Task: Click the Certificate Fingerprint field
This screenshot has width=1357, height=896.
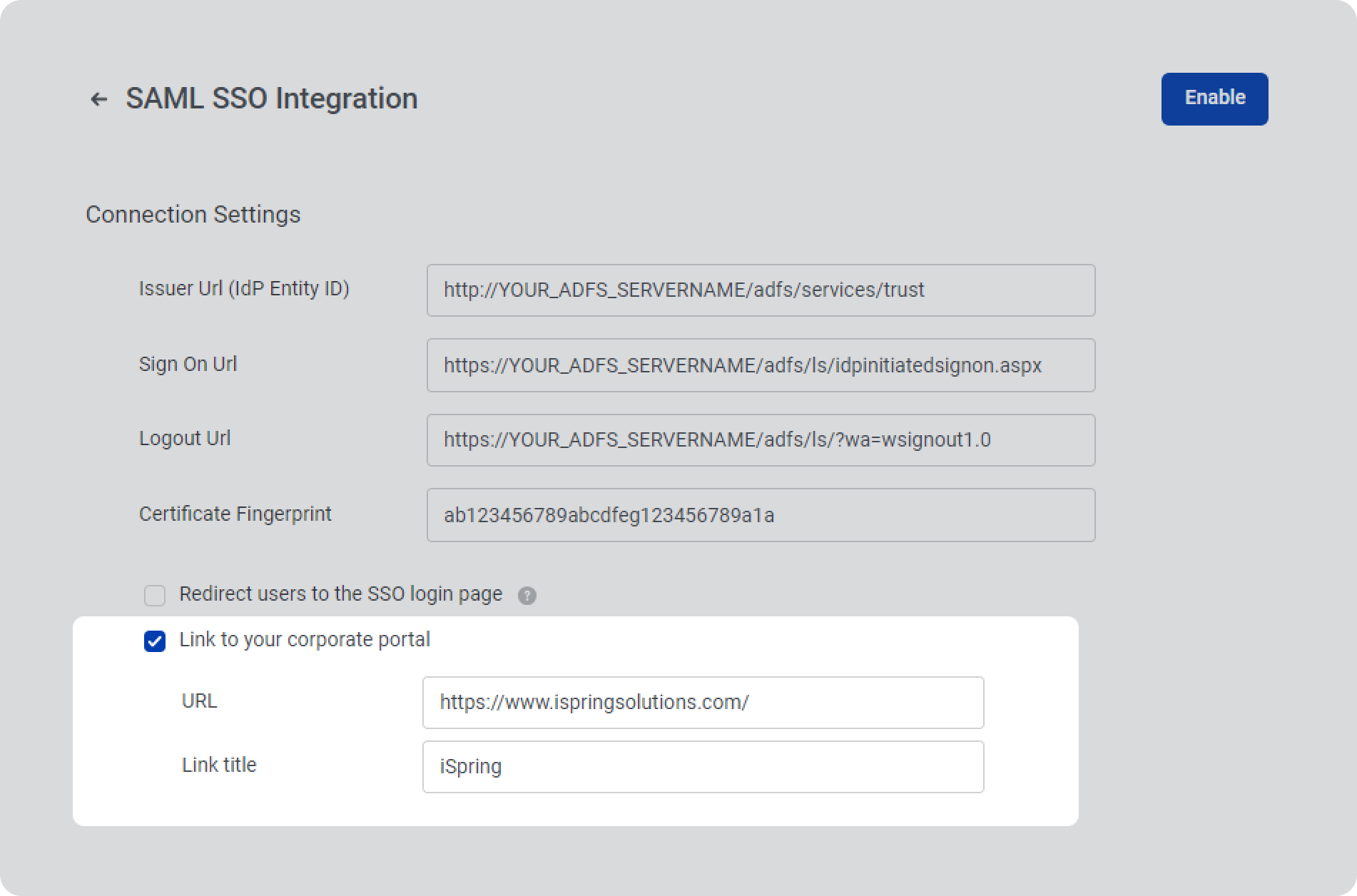Action: click(761, 515)
